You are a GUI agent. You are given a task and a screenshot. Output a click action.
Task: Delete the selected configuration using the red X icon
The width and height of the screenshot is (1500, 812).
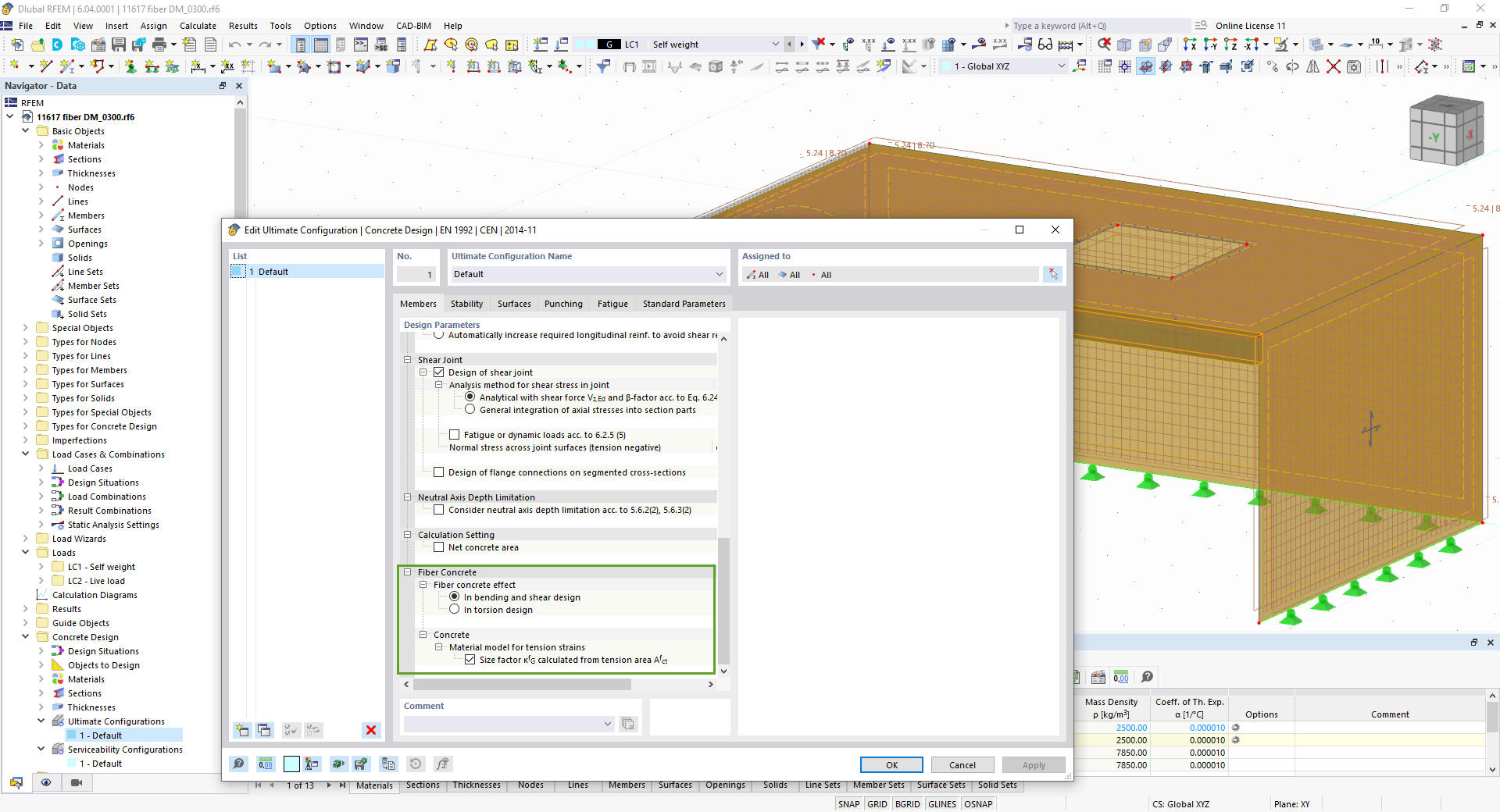click(x=371, y=730)
